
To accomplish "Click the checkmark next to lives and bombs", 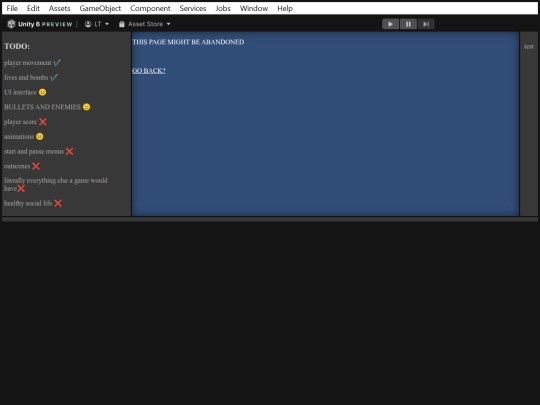I will tap(54, 77).
